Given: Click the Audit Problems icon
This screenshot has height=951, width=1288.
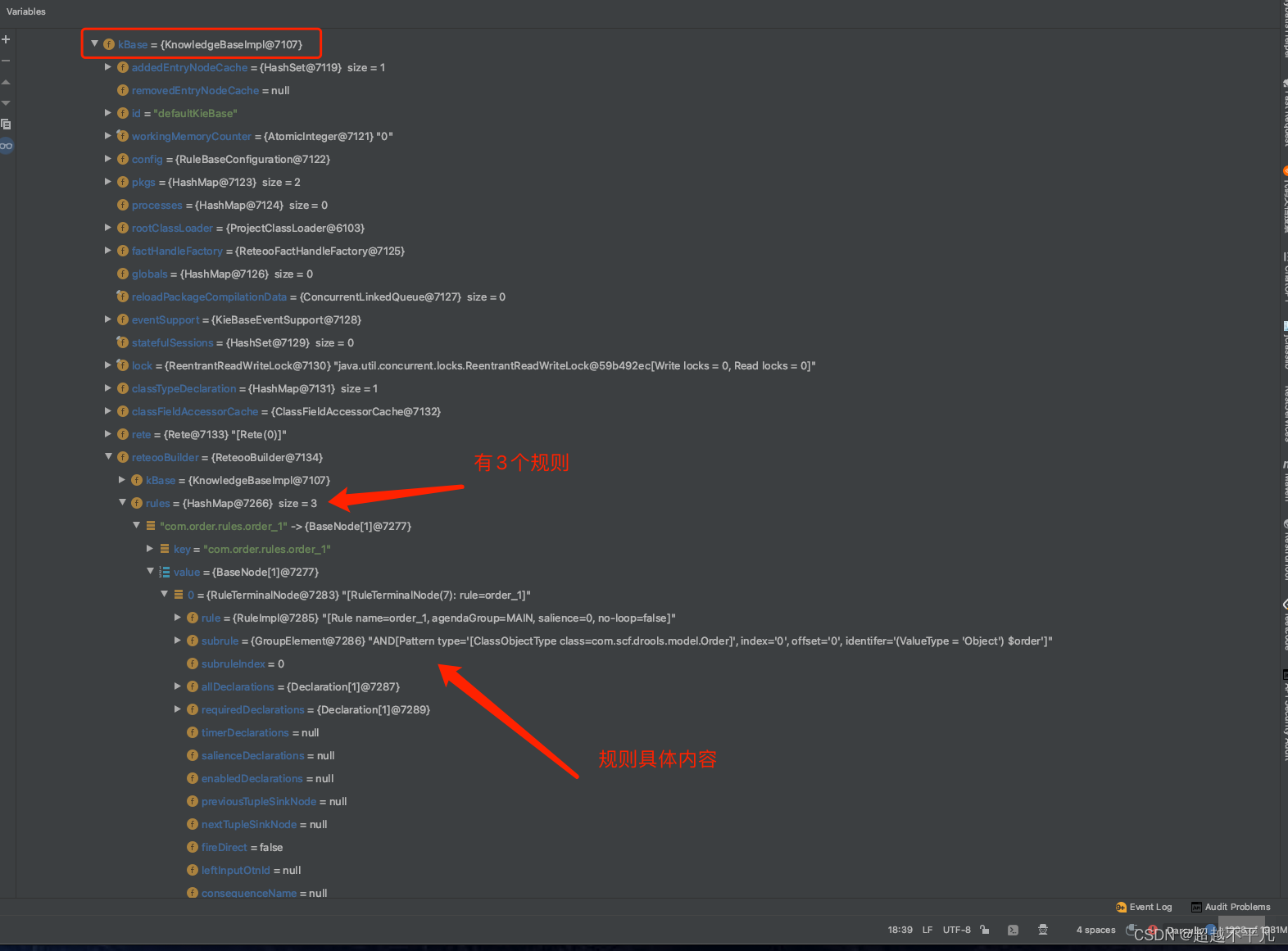Looking at the screenshot, I should (x=1196, y=907).
